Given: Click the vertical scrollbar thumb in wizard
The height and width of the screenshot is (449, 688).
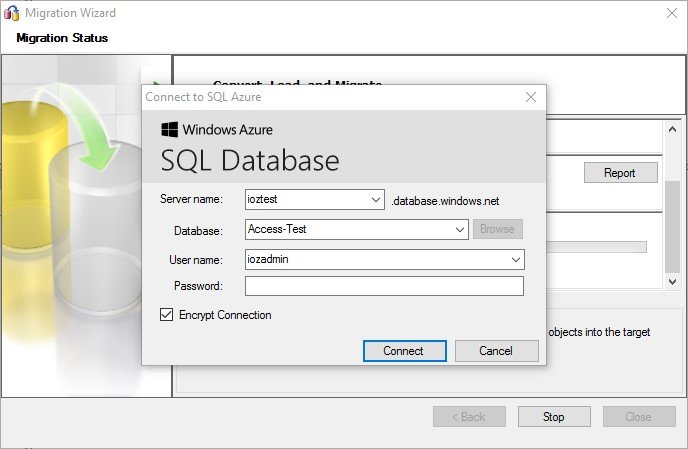Looking at the screenshot, I should [x=672, y=227].
